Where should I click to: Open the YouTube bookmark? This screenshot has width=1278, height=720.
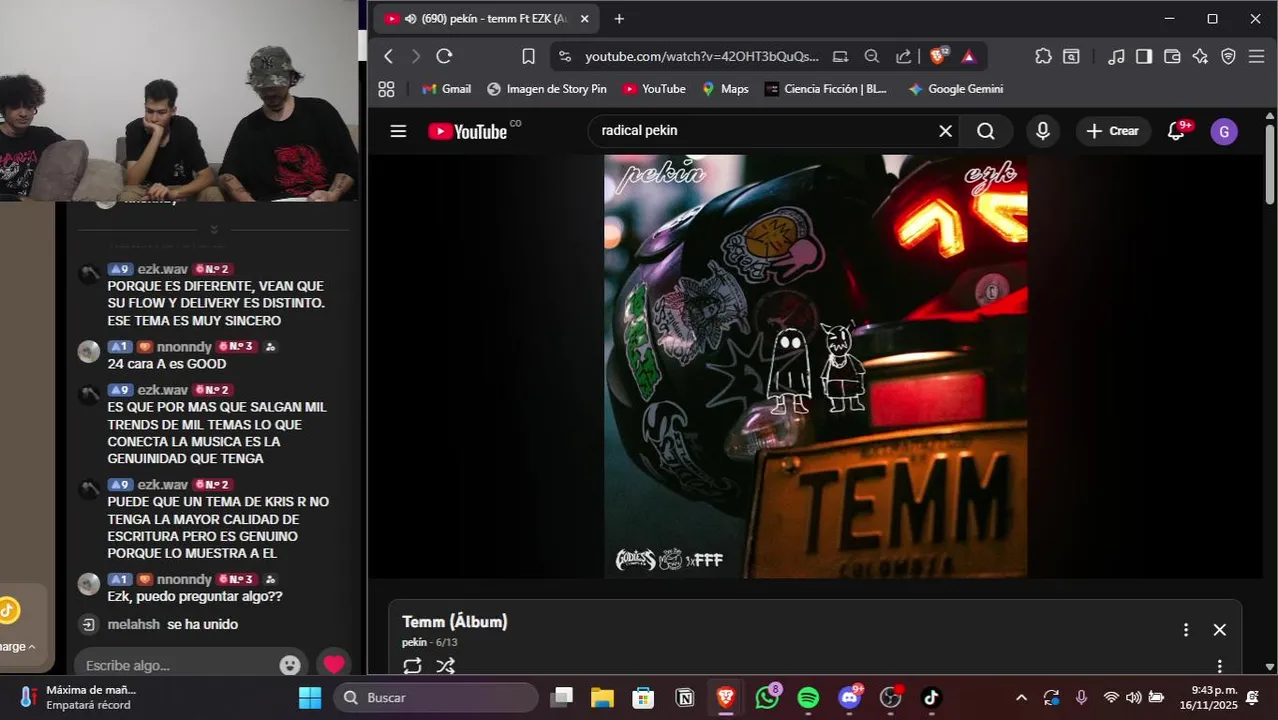654,89
